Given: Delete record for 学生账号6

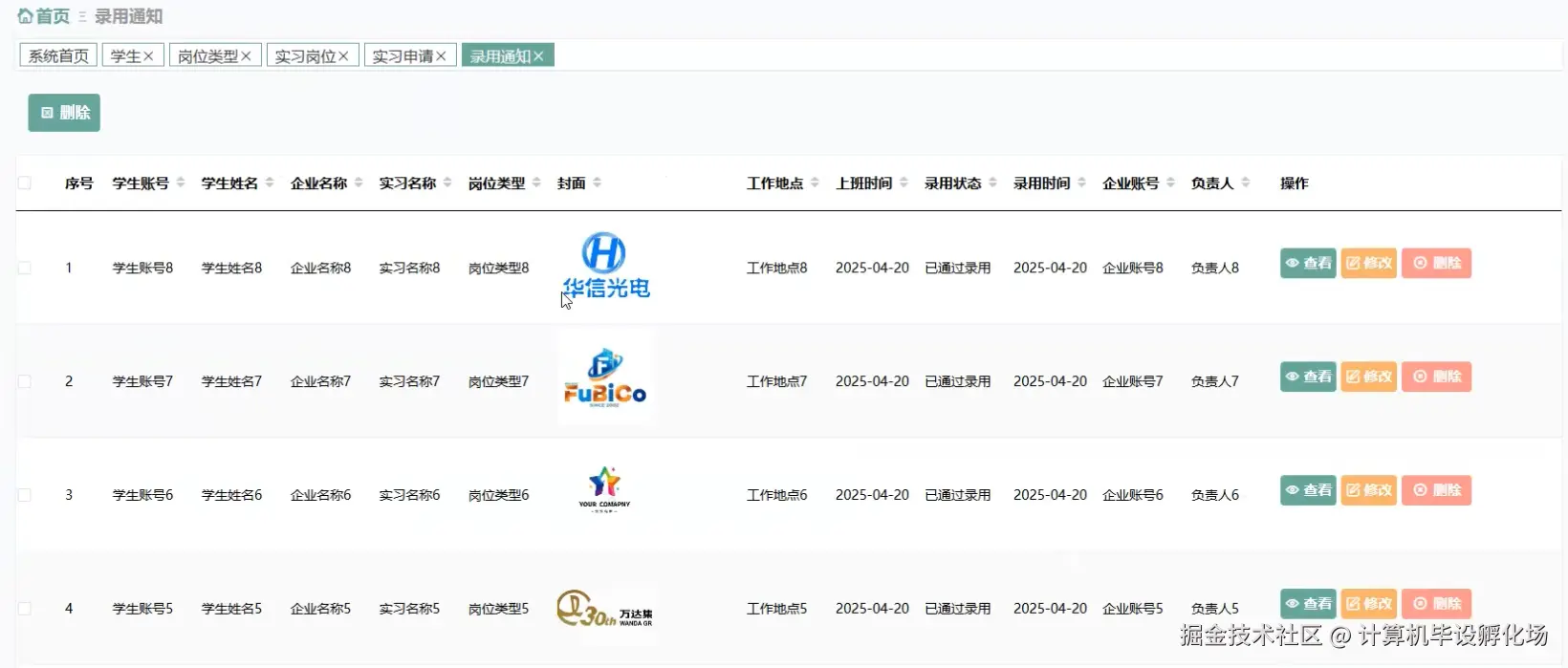Looking at the screenshot, I should pos(1436,490).
